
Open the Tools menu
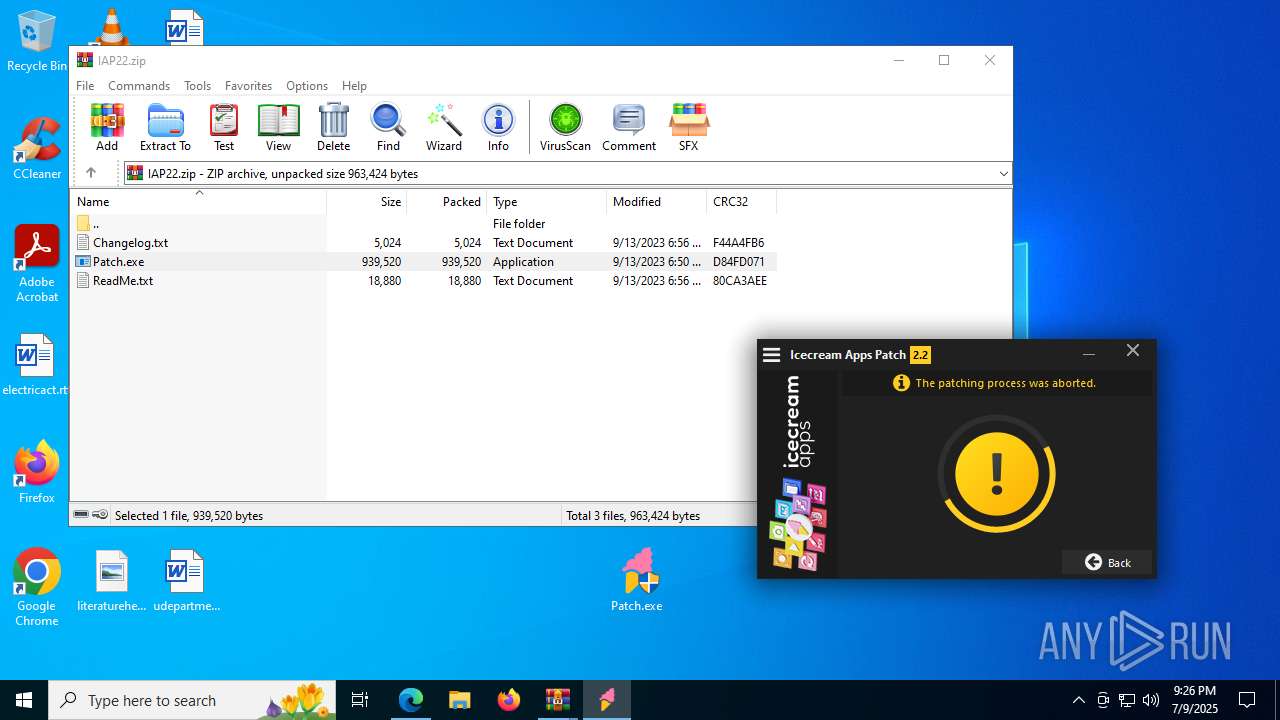point(197,86)
